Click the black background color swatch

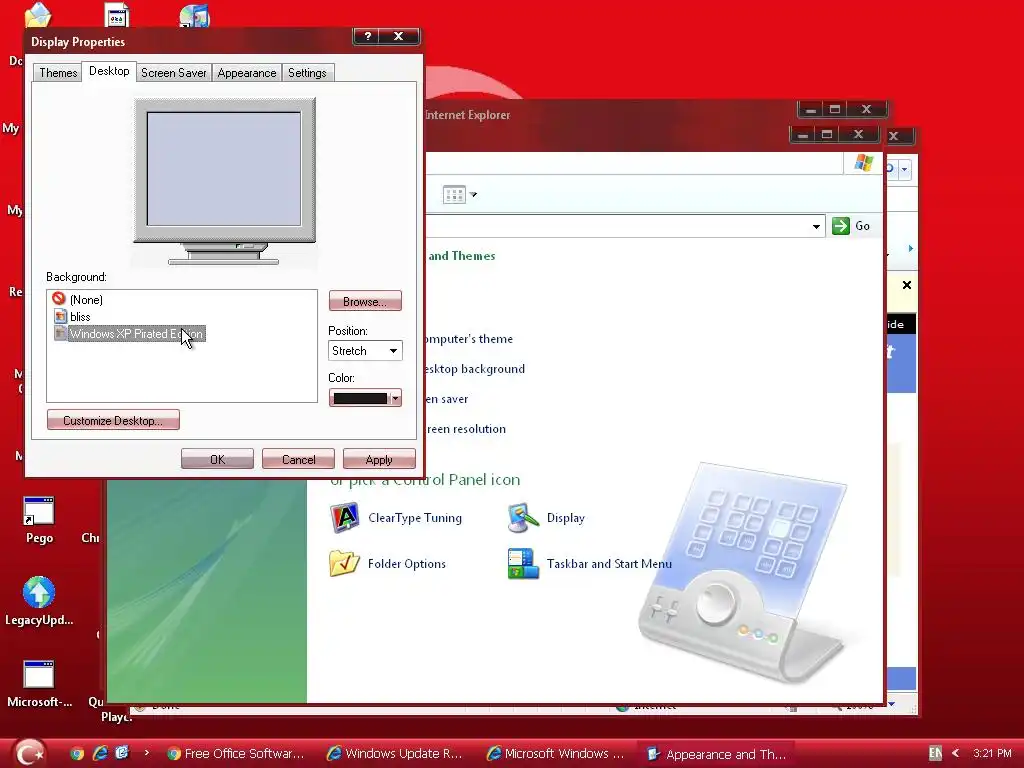point(360,398)
